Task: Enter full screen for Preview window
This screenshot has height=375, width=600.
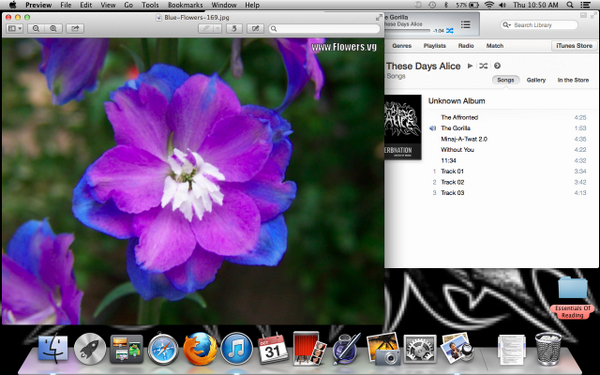Action: (x=379, y=17)
